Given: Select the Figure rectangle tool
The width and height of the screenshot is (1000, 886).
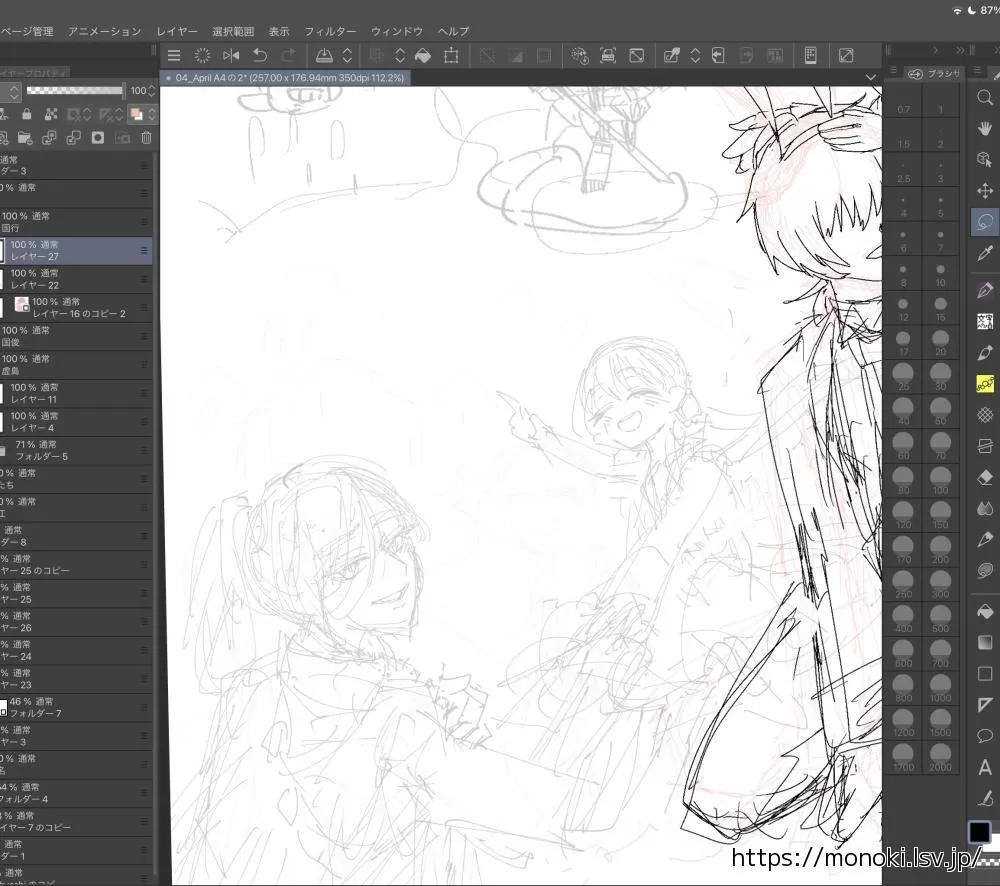Looking at the screenshot, I should click(x=985, y=674).
